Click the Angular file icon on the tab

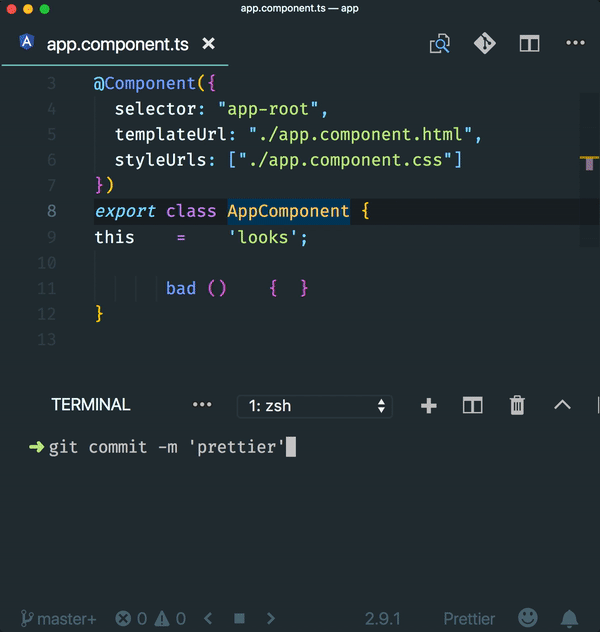[x=27, y=42]
